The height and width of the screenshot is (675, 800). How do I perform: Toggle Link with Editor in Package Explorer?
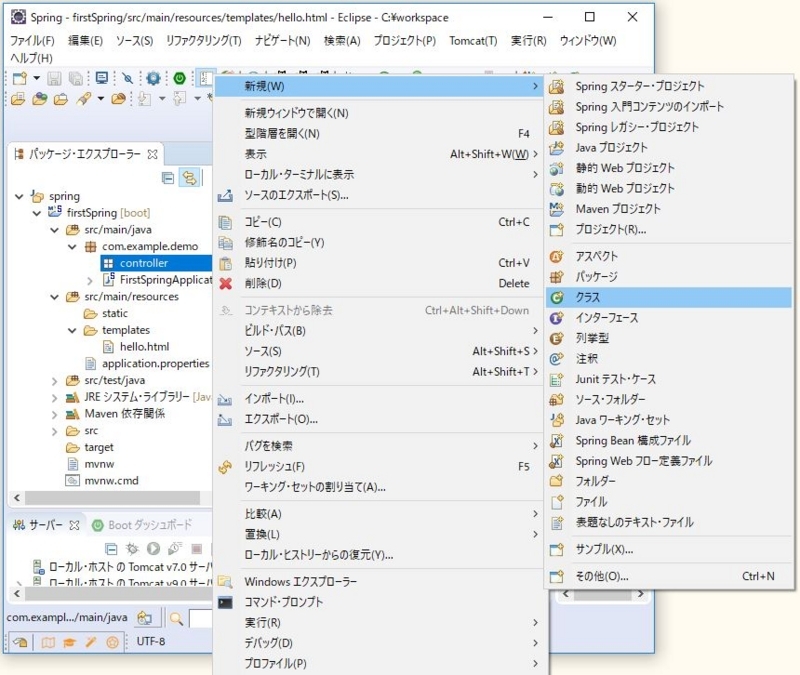click(x=189, y=178)
